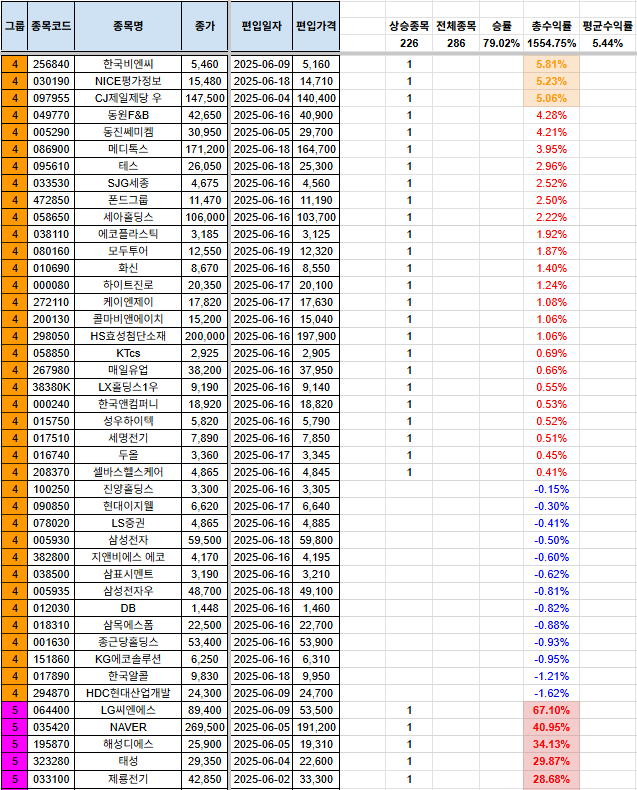This screenshot has width=637, height=790.
Task: Click the 세명전기 name cell
Action: pyautogui.click(x=128, y=438)
